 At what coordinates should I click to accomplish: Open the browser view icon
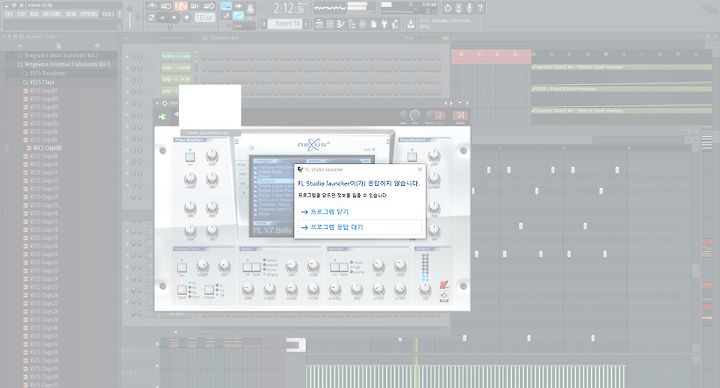pos(351,24)
